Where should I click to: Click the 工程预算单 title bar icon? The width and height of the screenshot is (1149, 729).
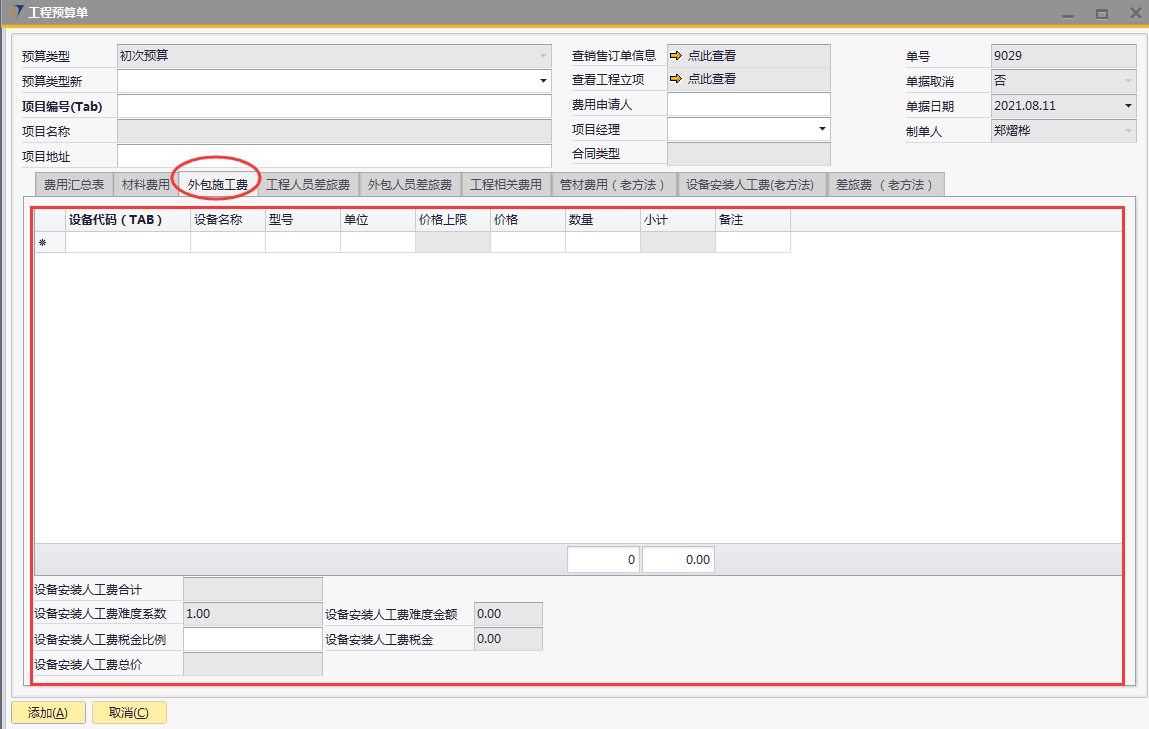click(17, 13)
